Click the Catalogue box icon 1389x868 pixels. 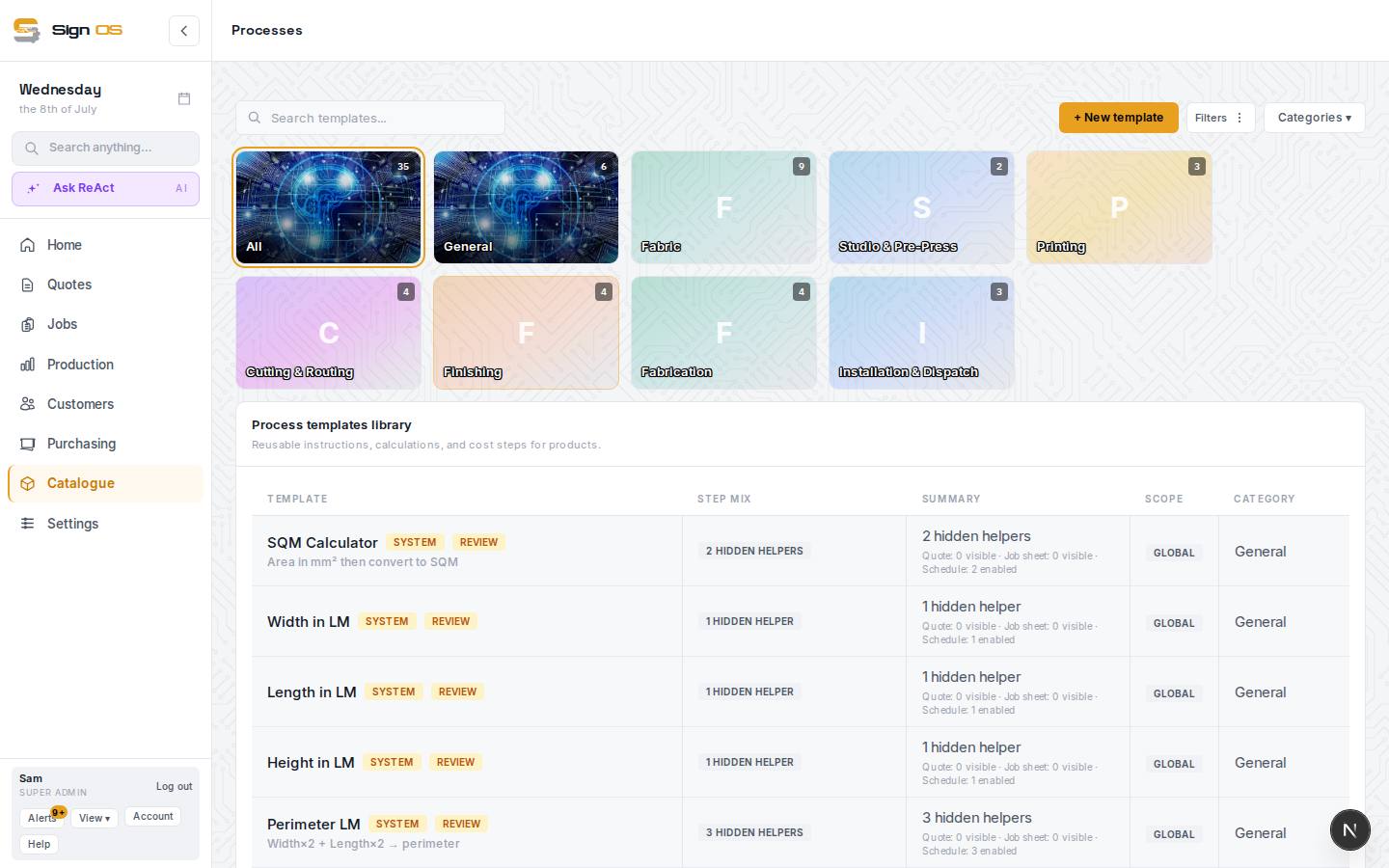(28, 483)
